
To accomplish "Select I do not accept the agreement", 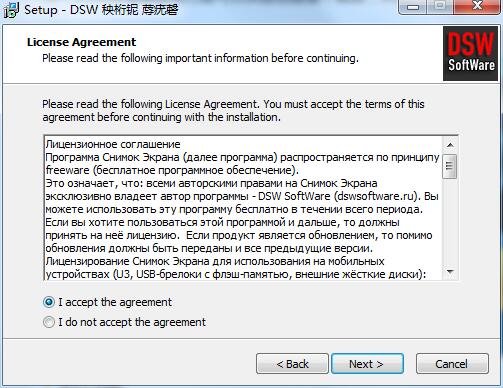I will tap(49, 322).
